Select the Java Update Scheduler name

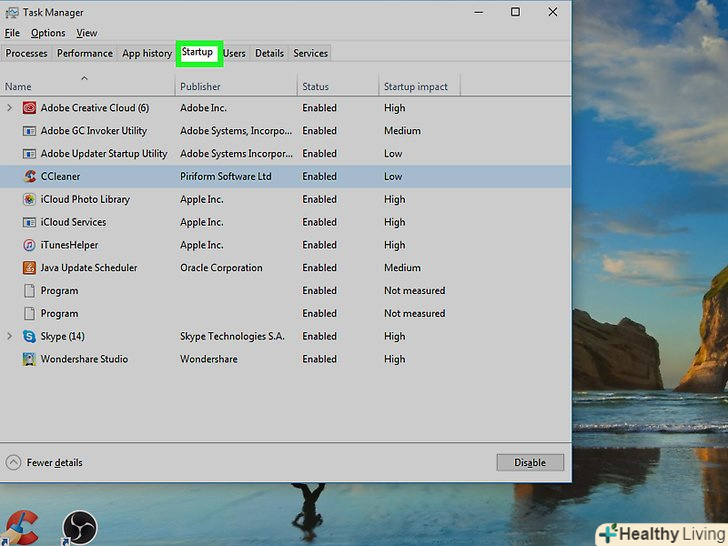89,268
